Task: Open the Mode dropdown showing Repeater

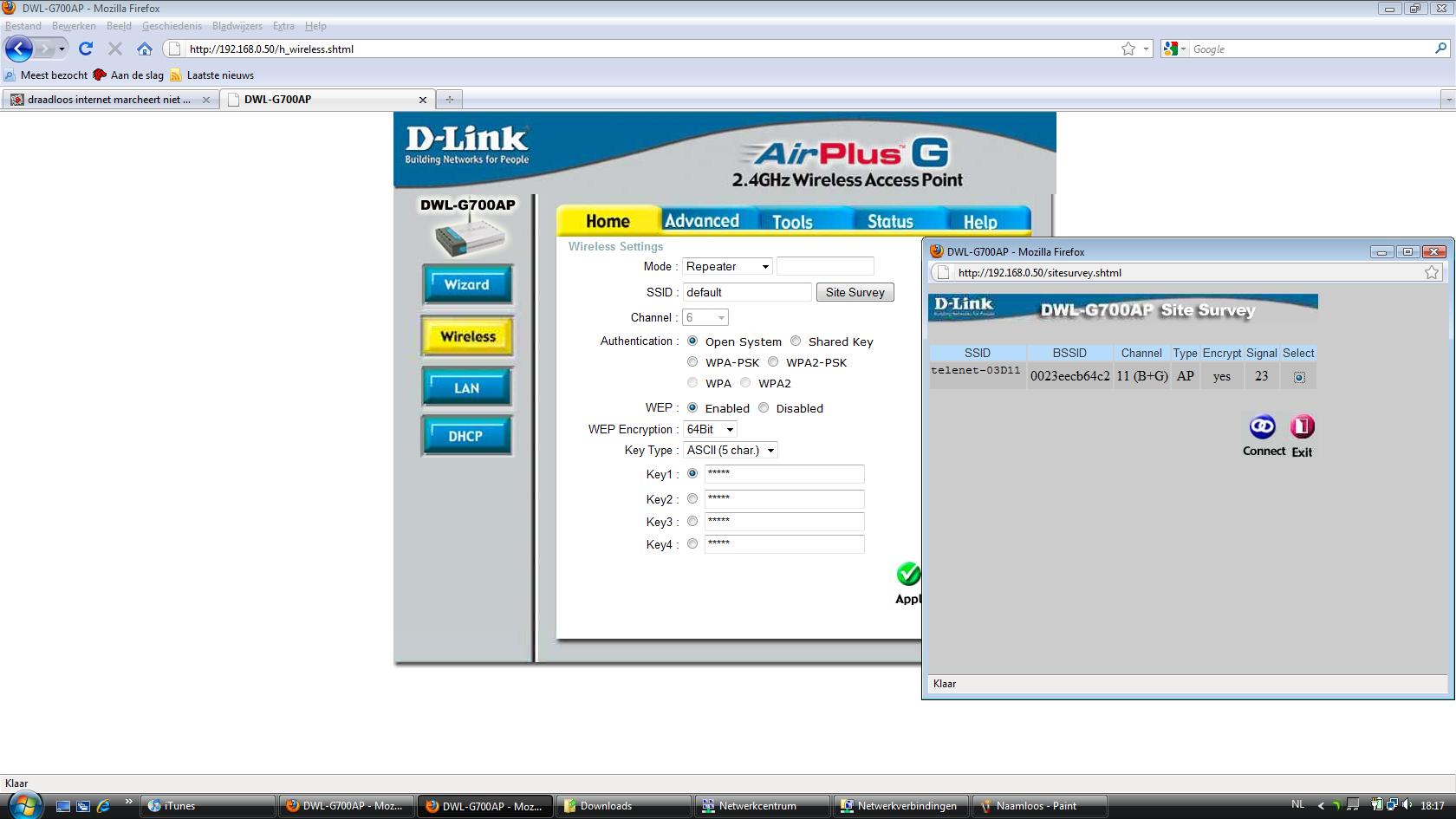Action: pos(727,266)
